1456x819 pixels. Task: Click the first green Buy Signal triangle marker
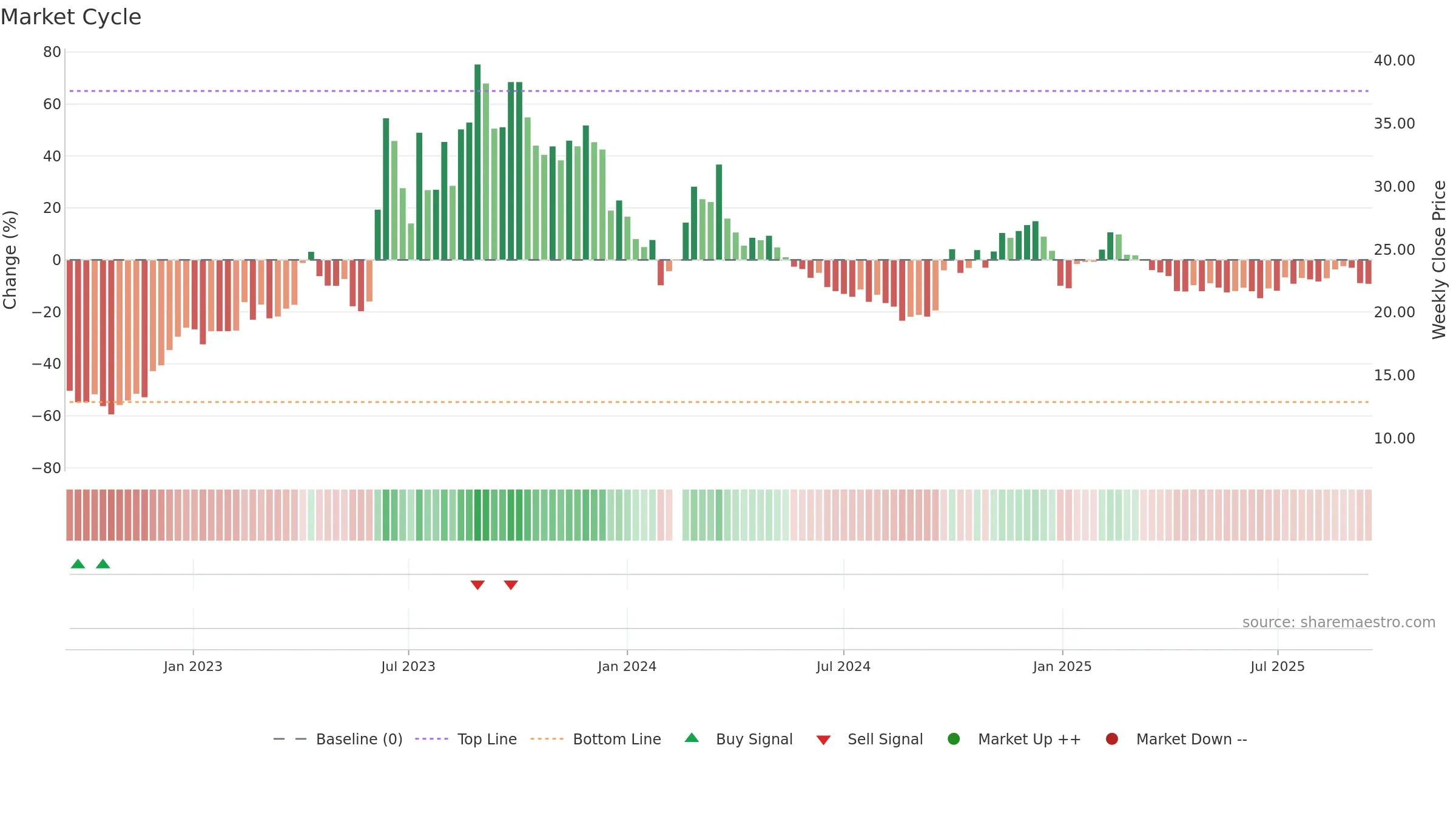pyautogui.click(x=78, y=564)
